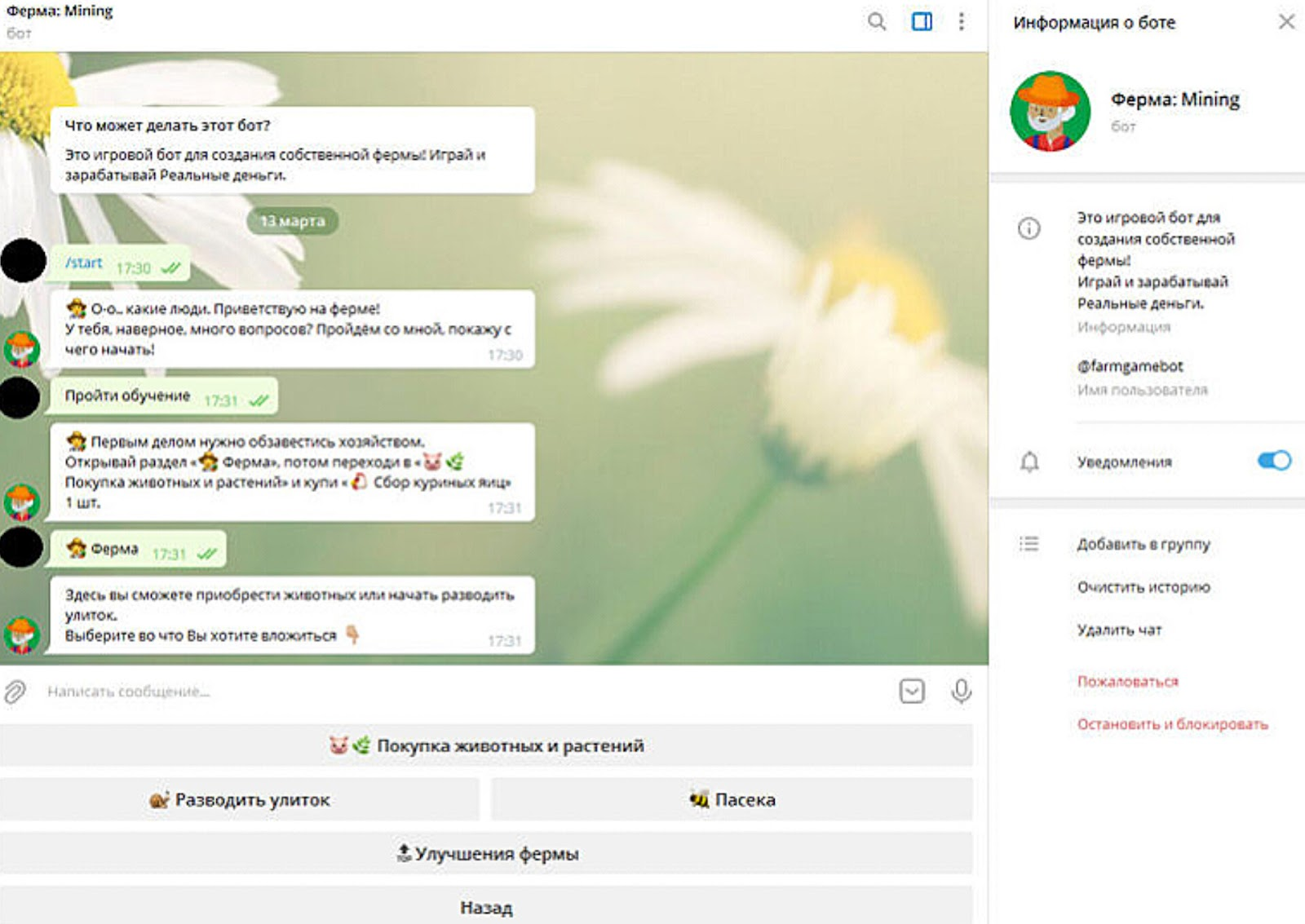Image resolution: width=1305 pixels, height=924 pixels.
Task: Open the three-dot chat menu
Action: tap(962, 22)
